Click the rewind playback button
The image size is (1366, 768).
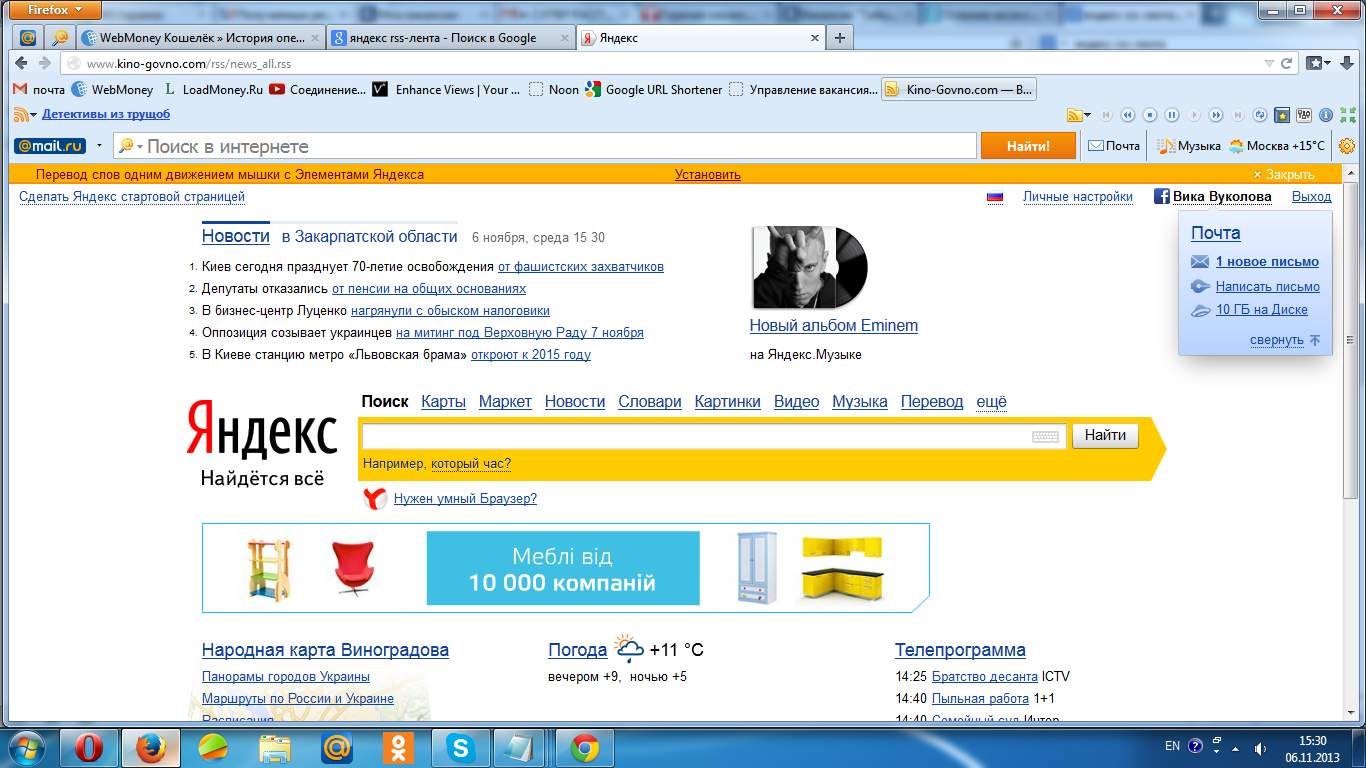click(x=1128, y=115)
